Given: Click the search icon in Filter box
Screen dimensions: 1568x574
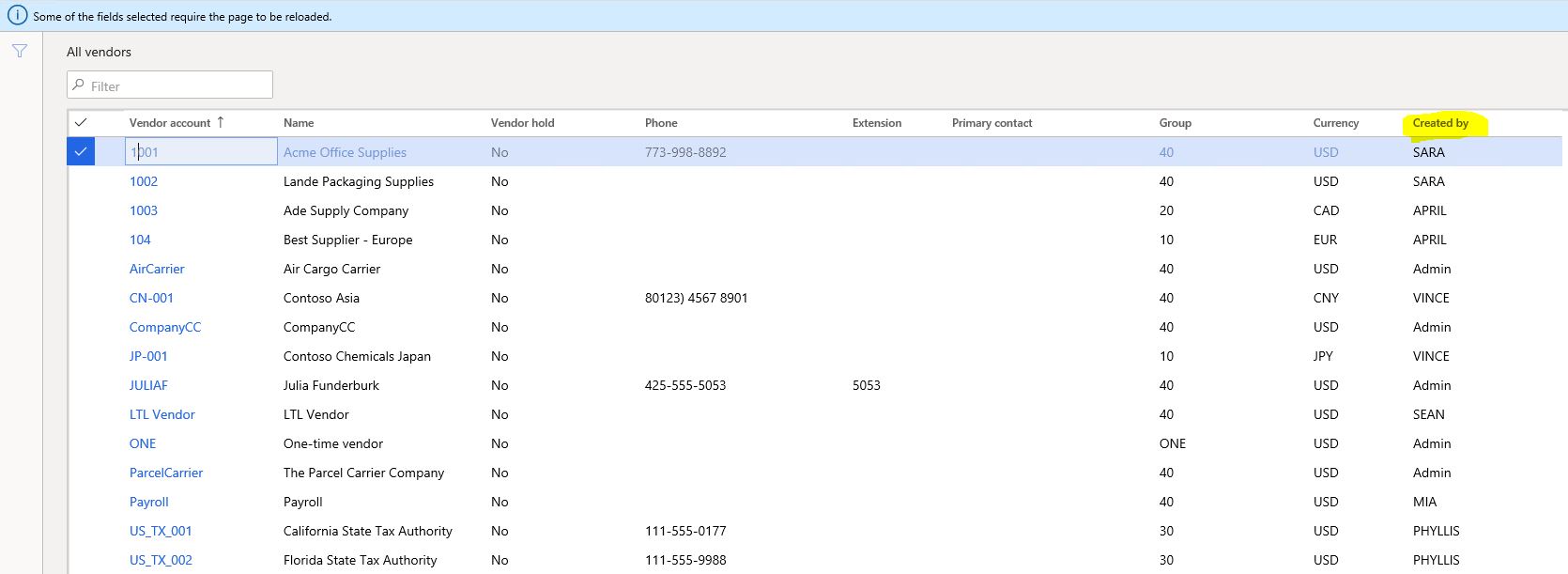Looking at the screenshot, I should pyautogui.click(x=78, y=85).
